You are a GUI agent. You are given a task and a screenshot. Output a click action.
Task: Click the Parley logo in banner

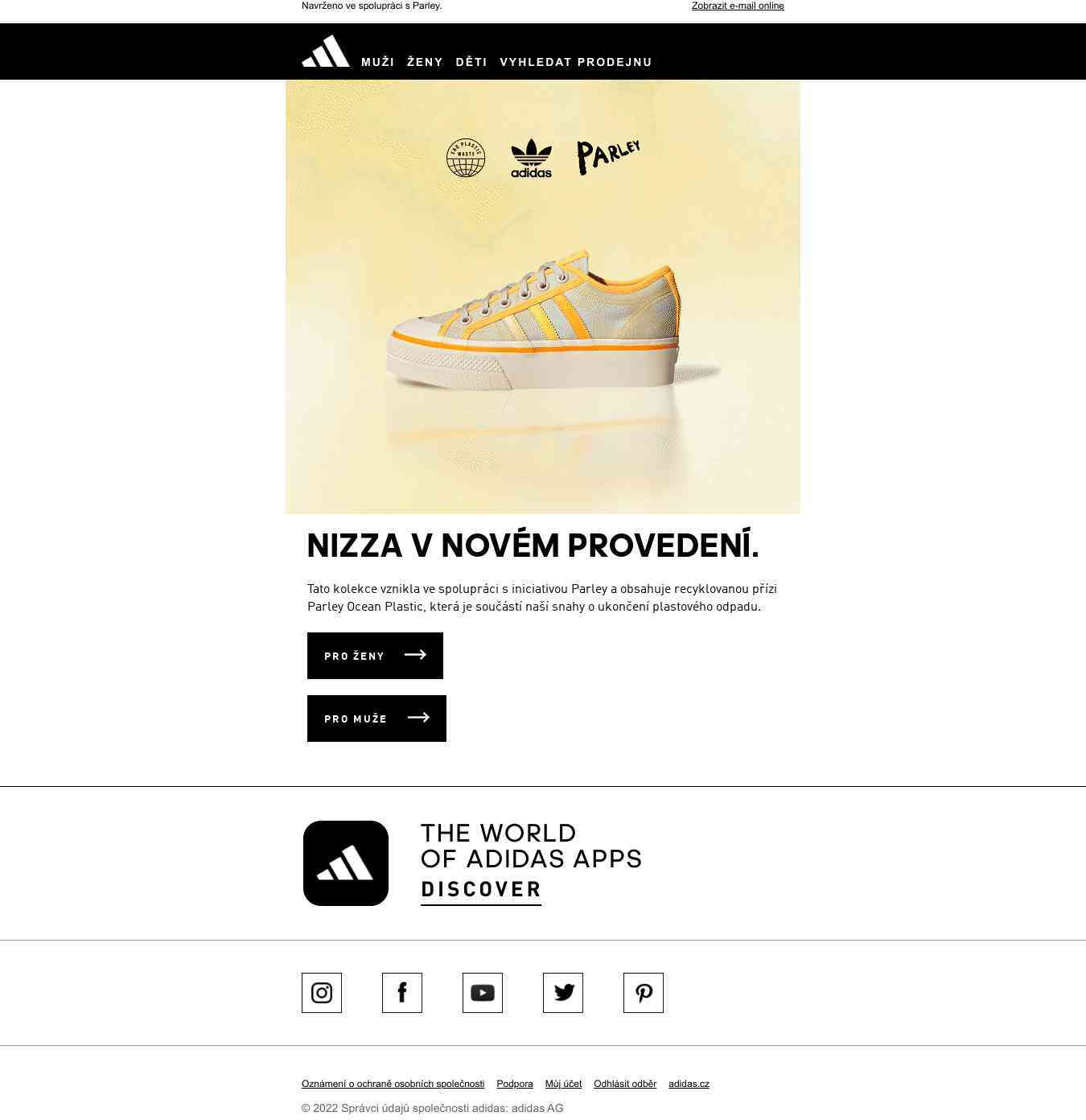point(608,155)
